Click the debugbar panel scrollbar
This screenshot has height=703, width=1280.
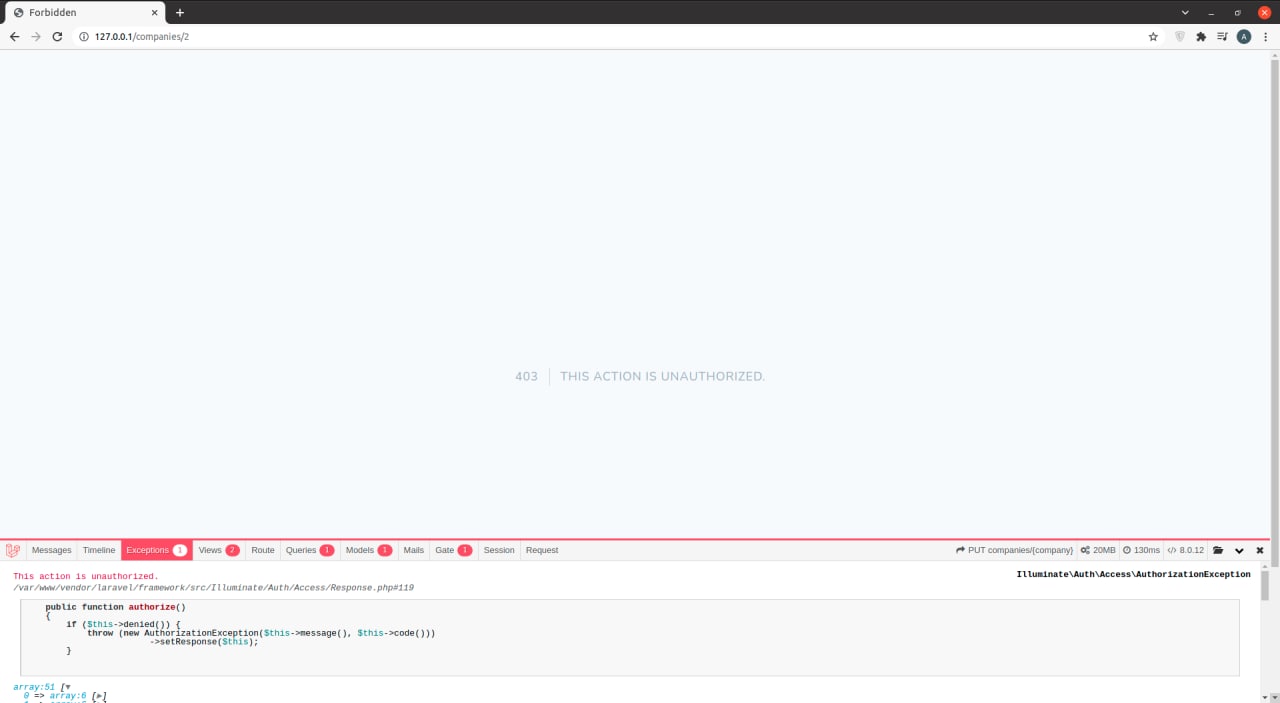[x=1264, y=586]
